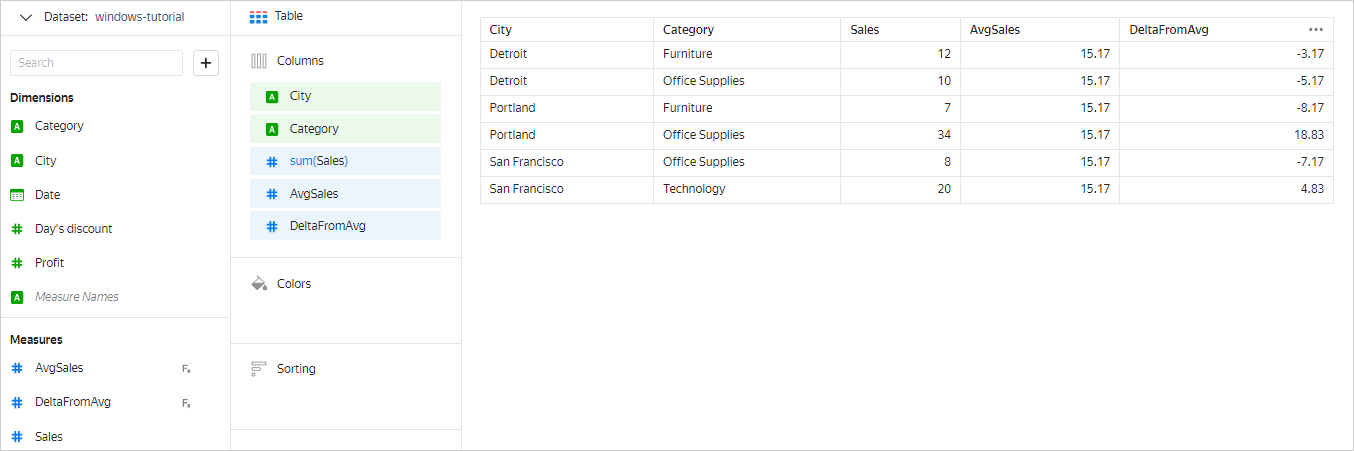Click the Measure Names dimension
This screenshot has height=451, width=1354.
(x=76, y=297)
